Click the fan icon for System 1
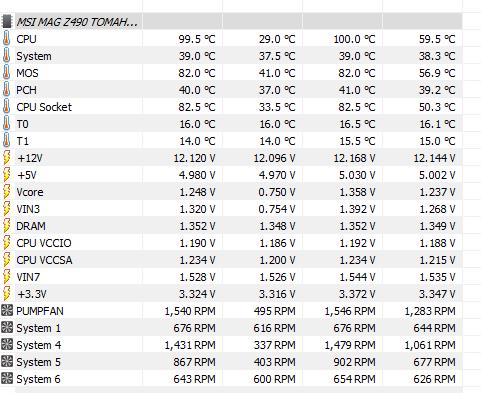 pyautogui.click(x=7, y=328)
